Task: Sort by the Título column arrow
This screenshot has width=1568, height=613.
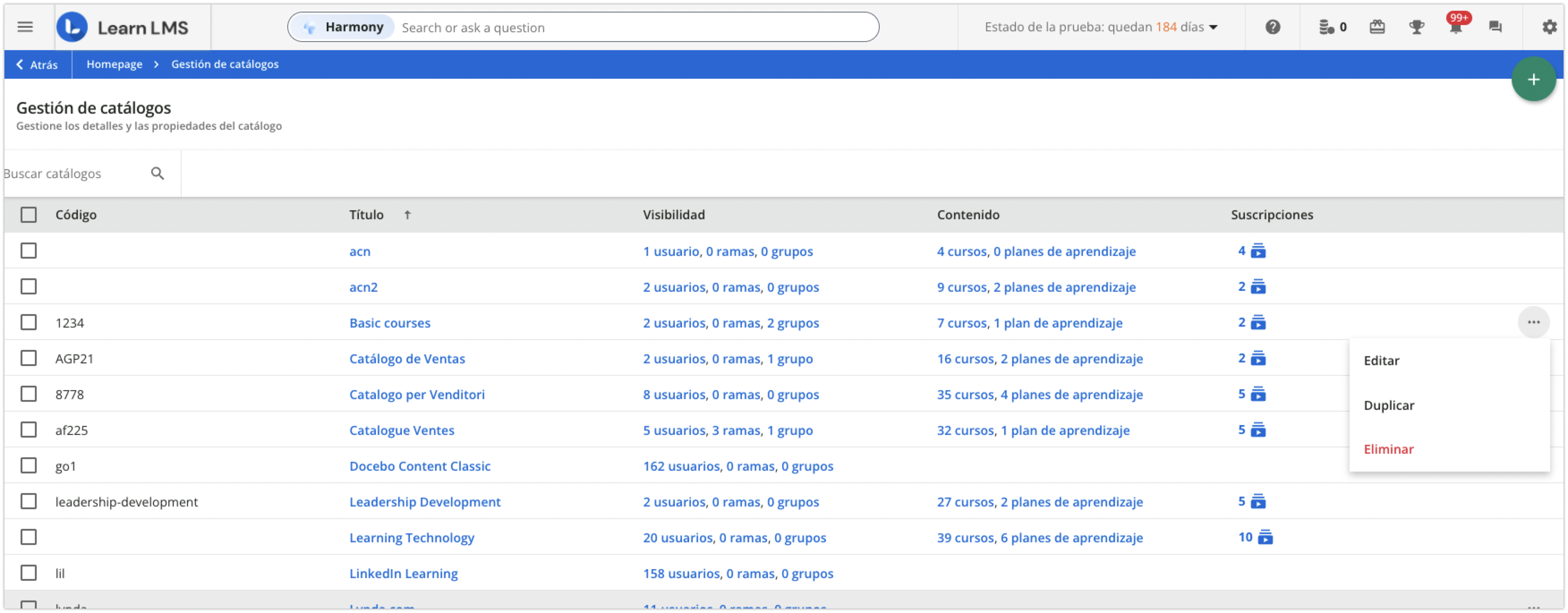Action: click(407, 214)
